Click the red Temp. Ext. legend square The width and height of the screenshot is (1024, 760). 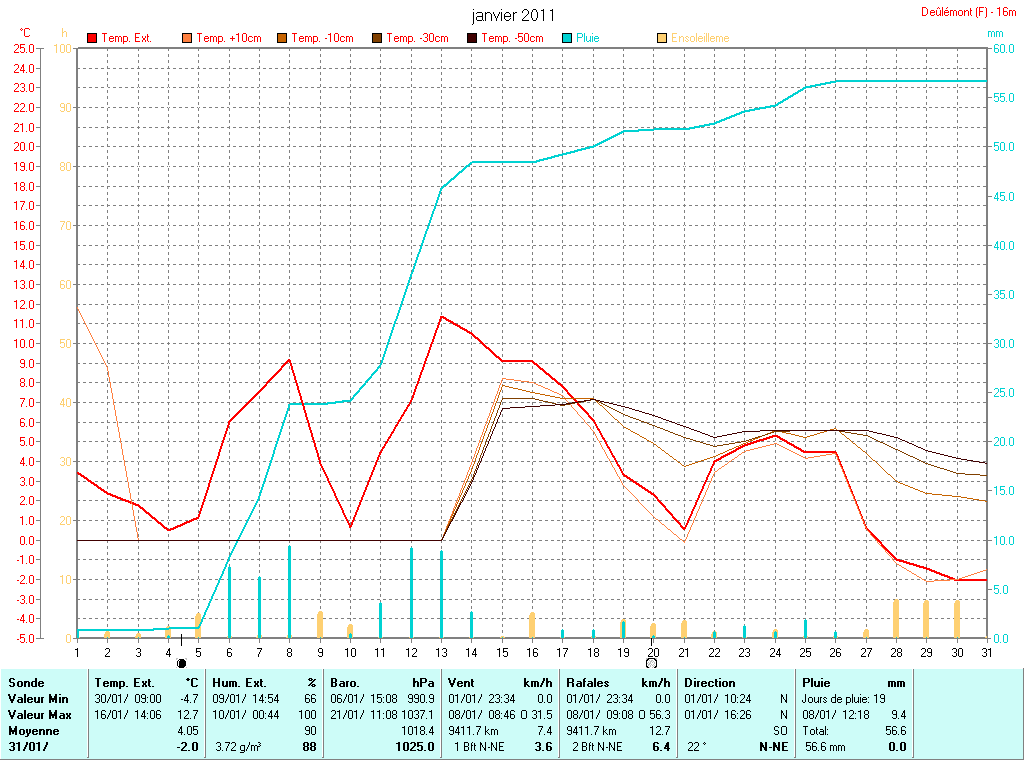pyautogui.click(x=92, y=38)
